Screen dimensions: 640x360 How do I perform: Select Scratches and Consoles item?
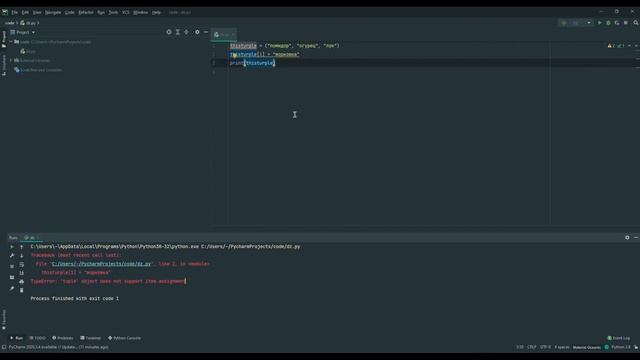38,70
